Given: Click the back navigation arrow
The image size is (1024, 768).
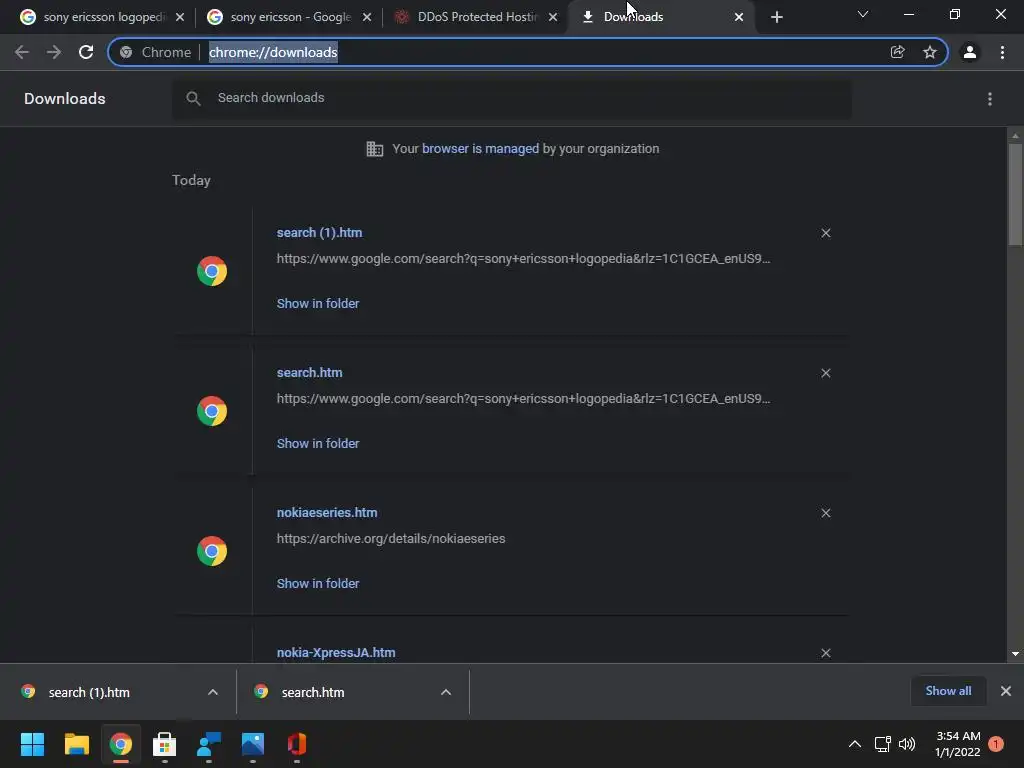Looking at the screenshot, I should click(x=22, y=52).
